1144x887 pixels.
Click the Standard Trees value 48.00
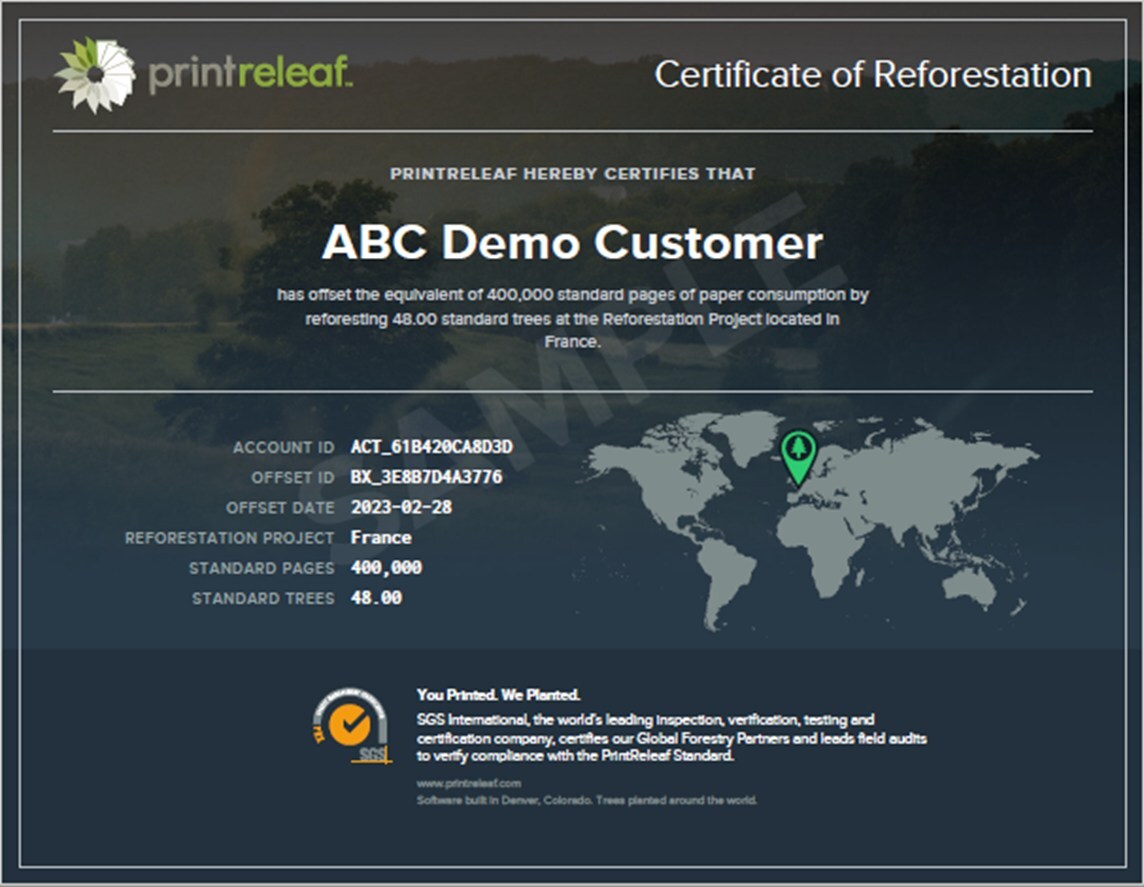click(x=376, y=598)
